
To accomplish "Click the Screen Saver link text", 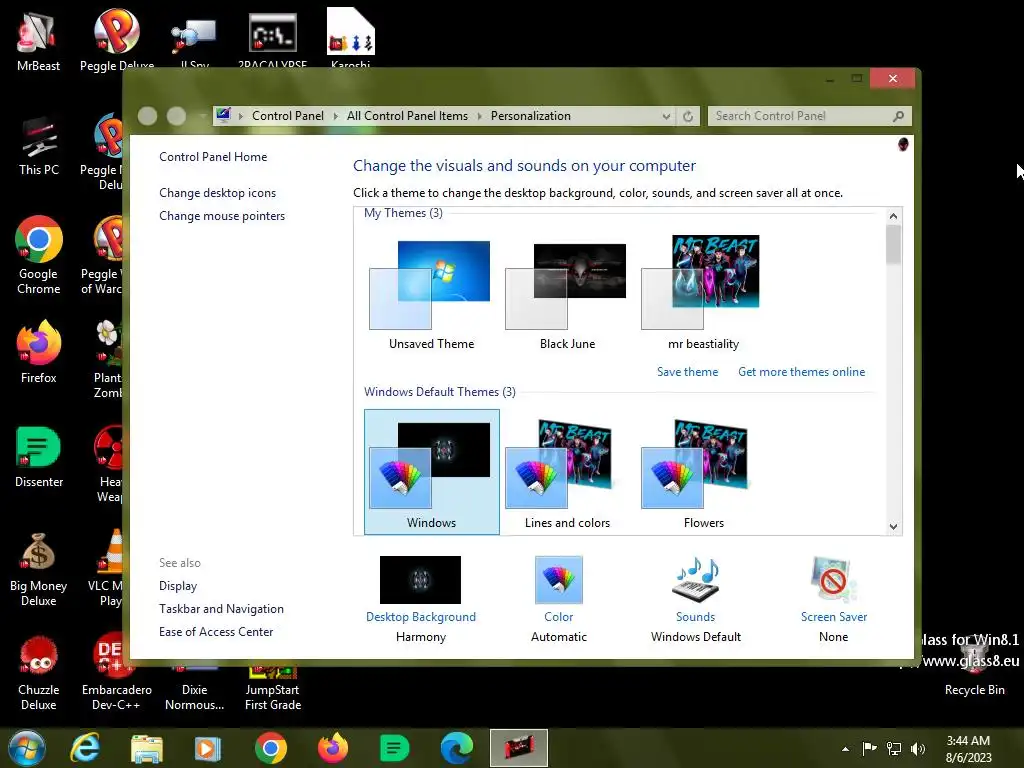I will coord(834,616).
